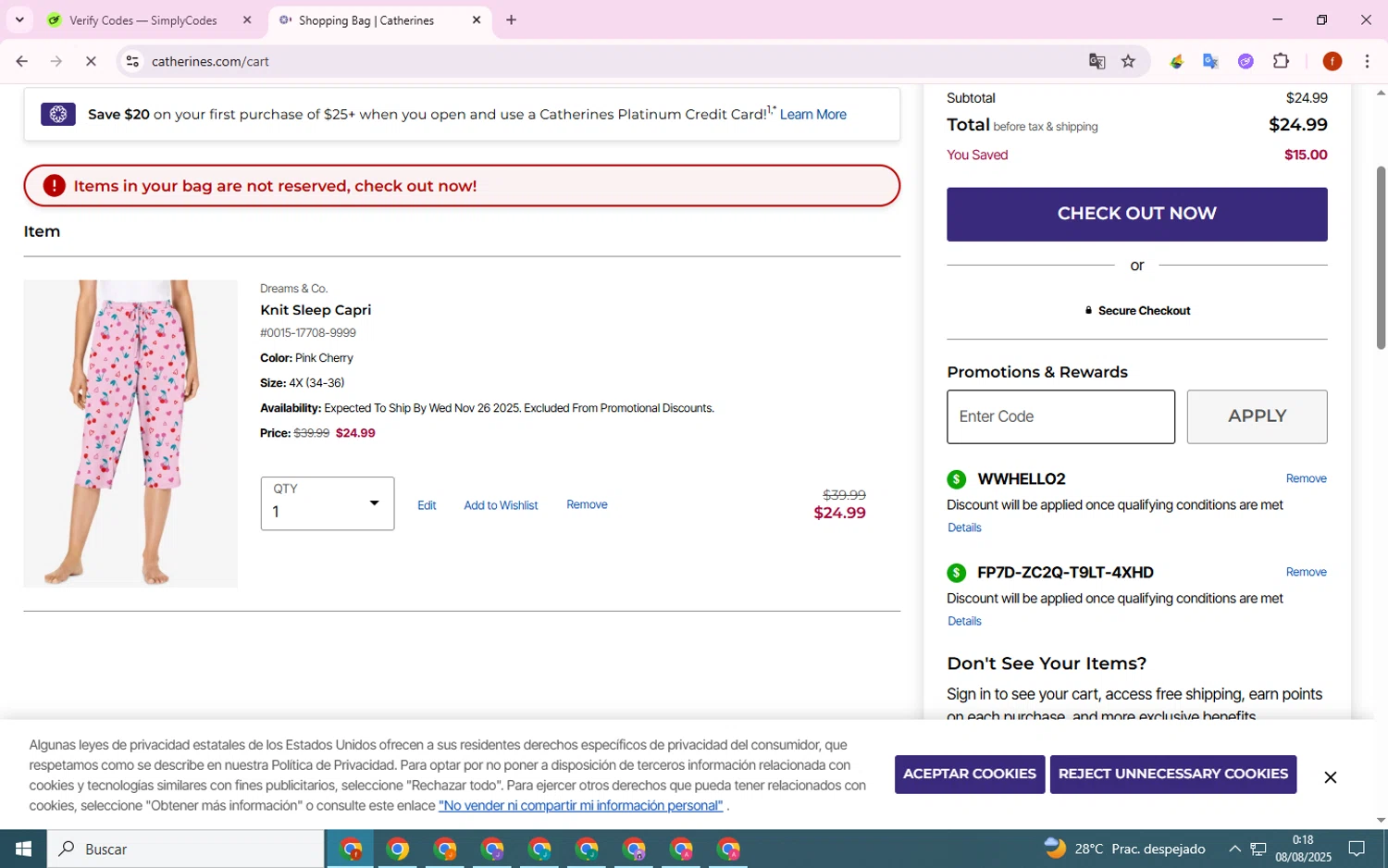Click the ACEPTAR COOKIES button
This screenshot has height=868, width=1388.
(x=969, y=775)
